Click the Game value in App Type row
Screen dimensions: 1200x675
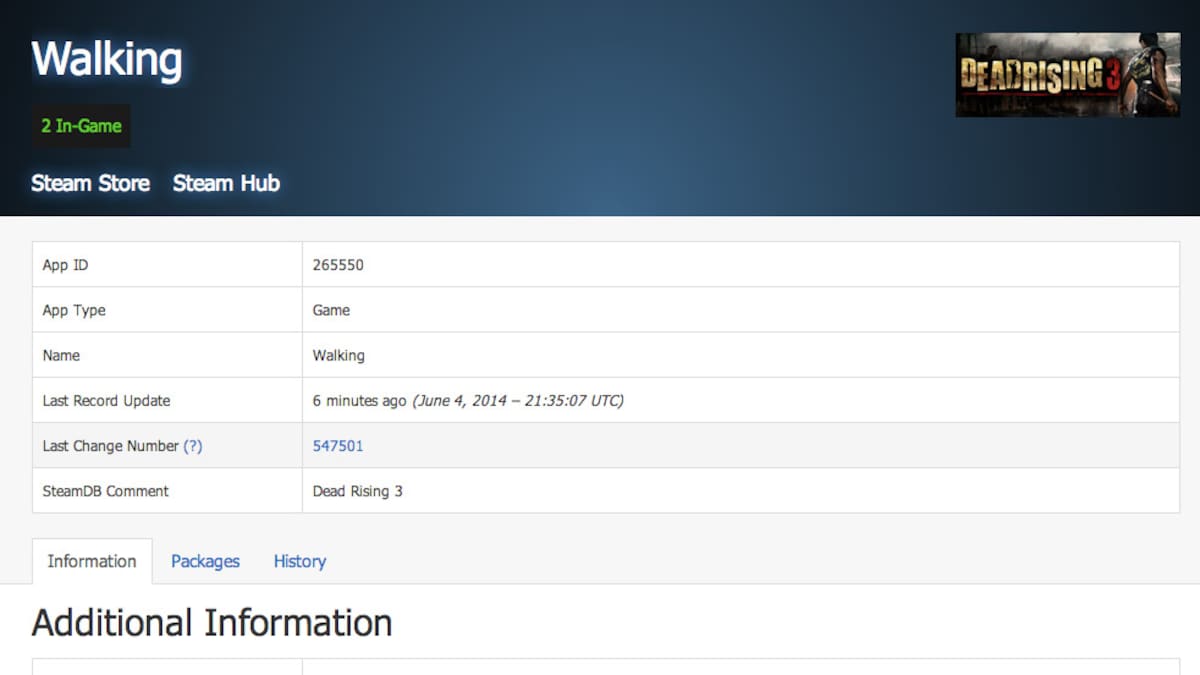331,310
